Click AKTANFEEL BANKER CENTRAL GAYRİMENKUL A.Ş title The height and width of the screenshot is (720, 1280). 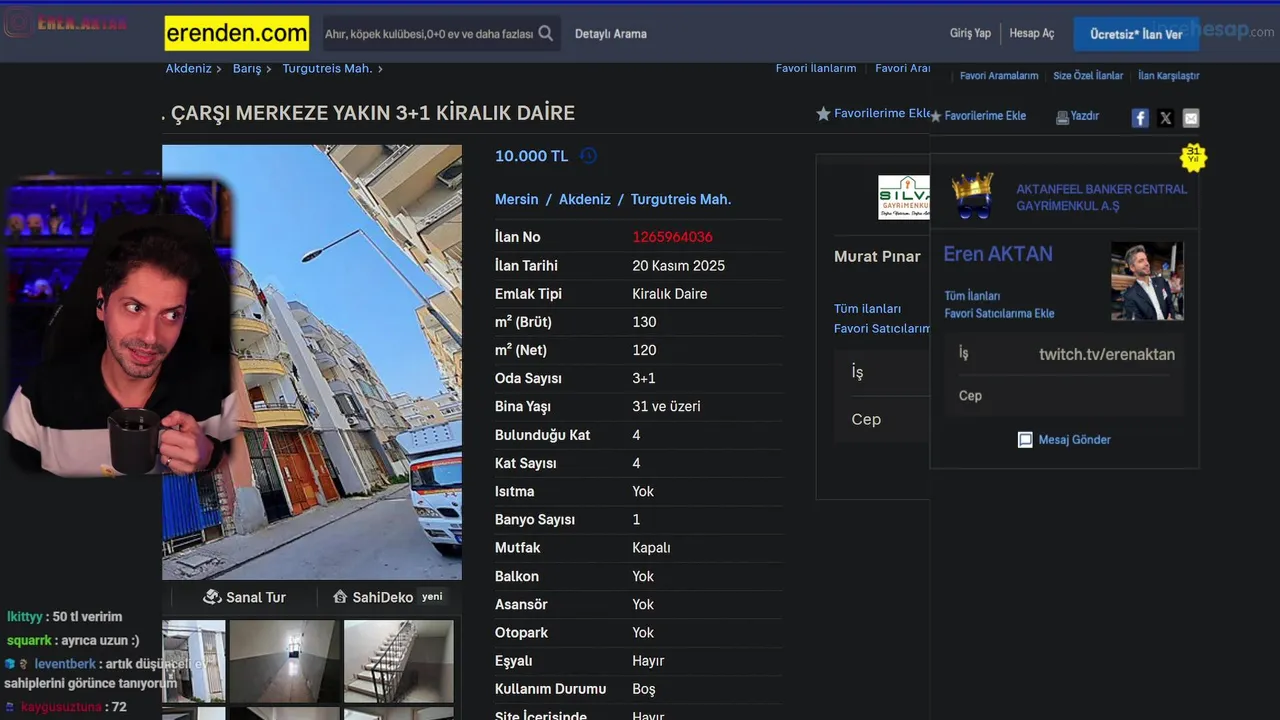coord(1101,197)
